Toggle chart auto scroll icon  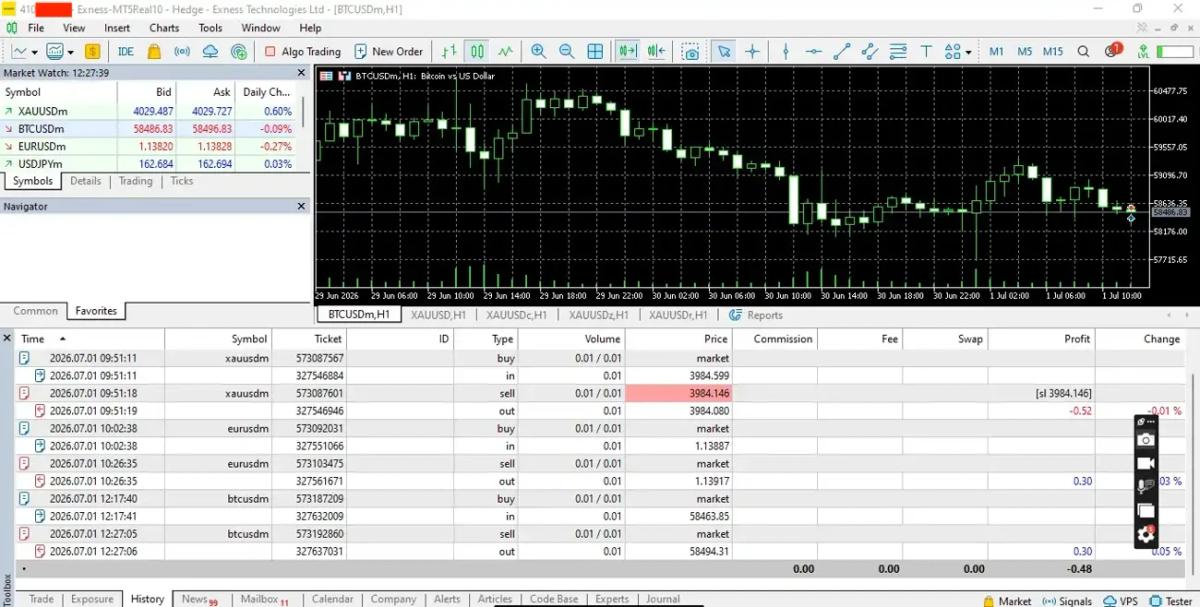628,51
